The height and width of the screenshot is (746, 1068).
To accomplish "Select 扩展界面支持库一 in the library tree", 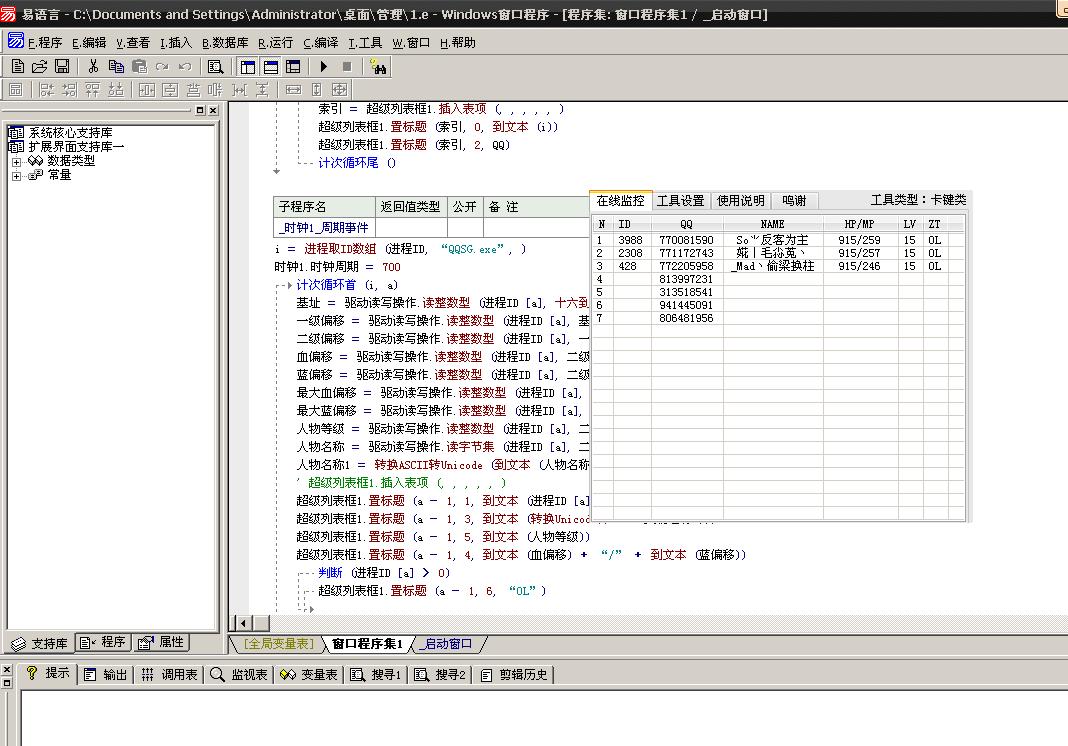I will 76,146.
